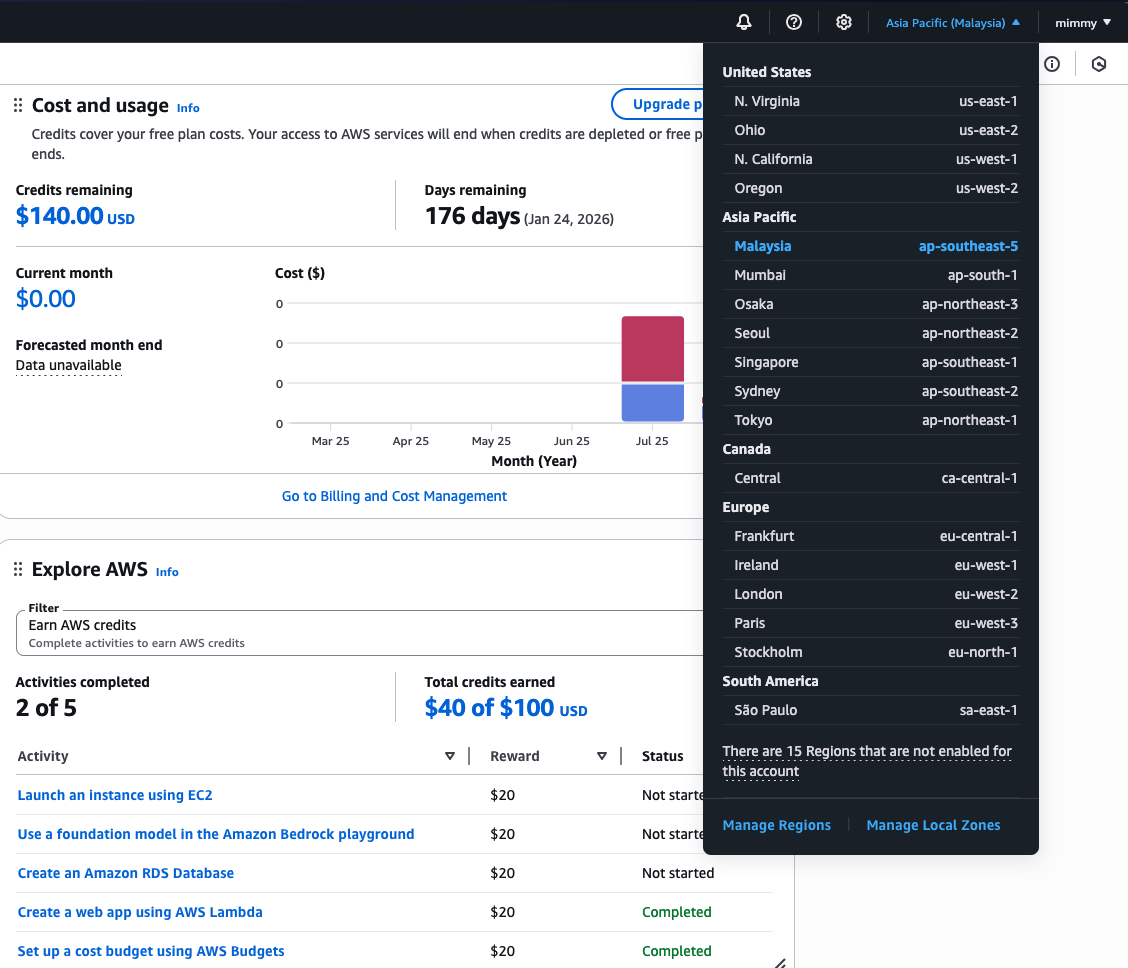Select Ohio us-east-2 region
Screen dimensions: 1128x968
(870, 130)
